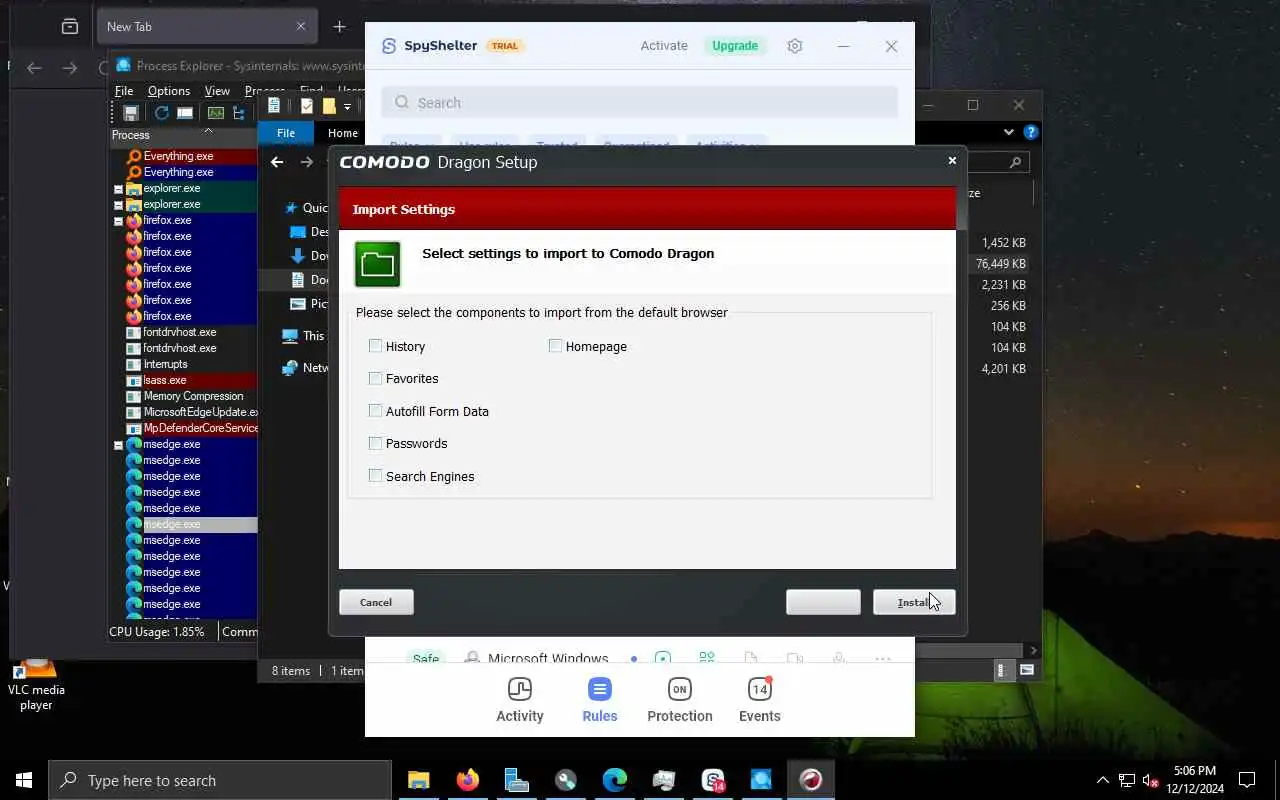Open the Options menu in Process Explorer

[169, 91]
